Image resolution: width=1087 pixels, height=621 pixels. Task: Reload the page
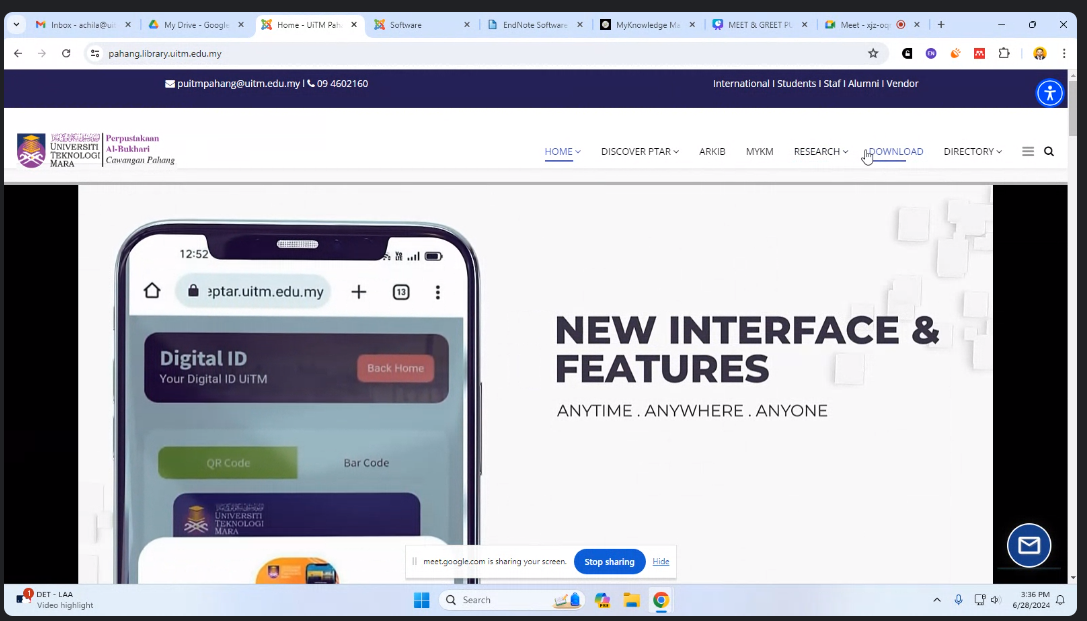(x=66, y=53)
